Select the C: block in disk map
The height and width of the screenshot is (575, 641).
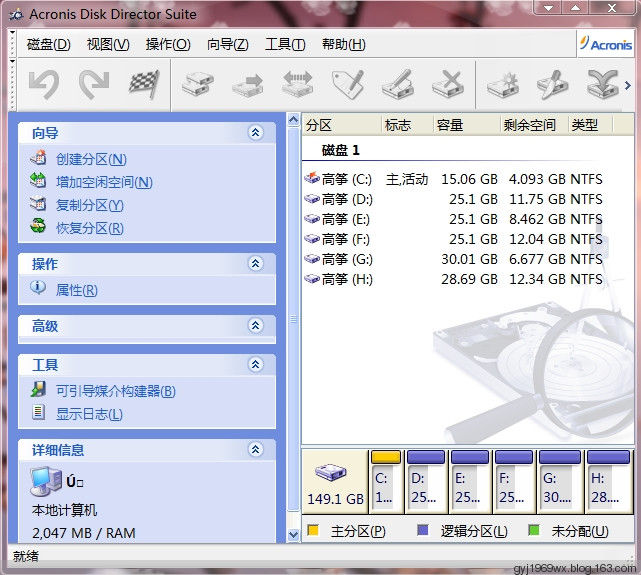click(385, 482)
